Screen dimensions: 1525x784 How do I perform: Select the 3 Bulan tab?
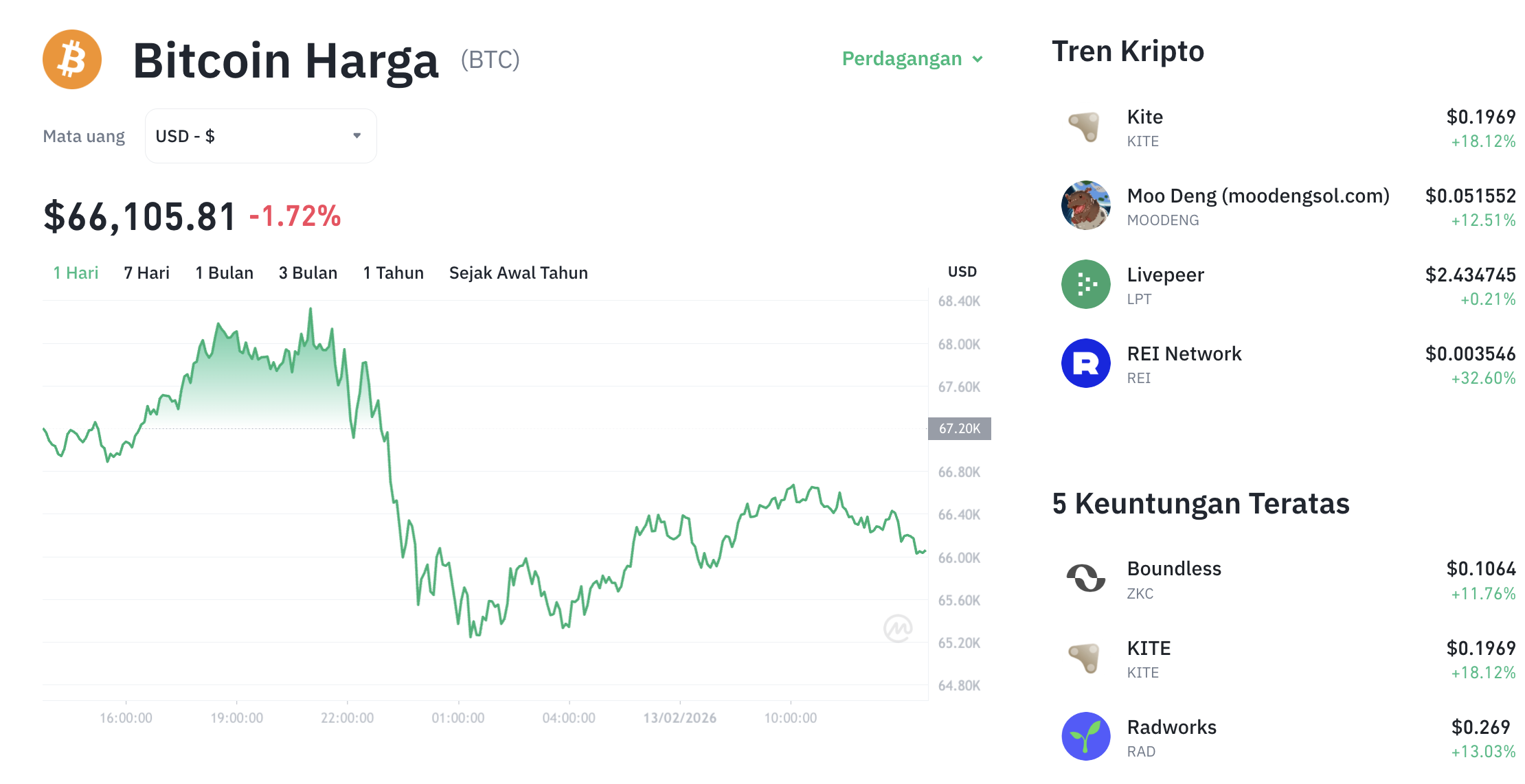coord(308,273)
